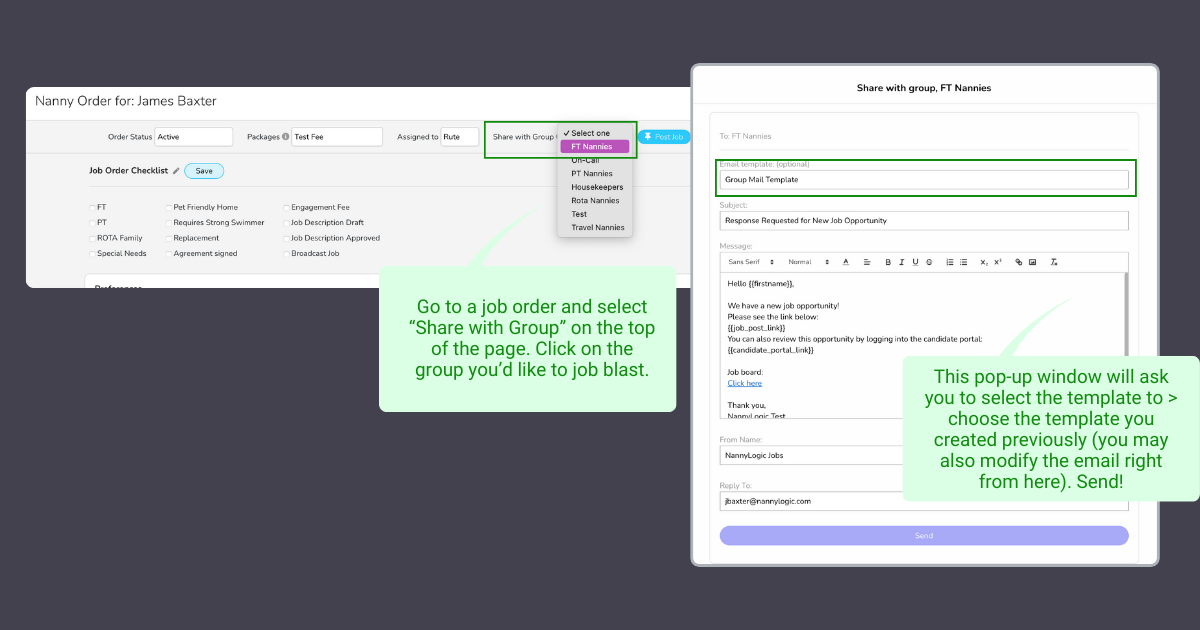
Task: Edit Job Order Checklist with pencil icon
Action: (176, 171)
